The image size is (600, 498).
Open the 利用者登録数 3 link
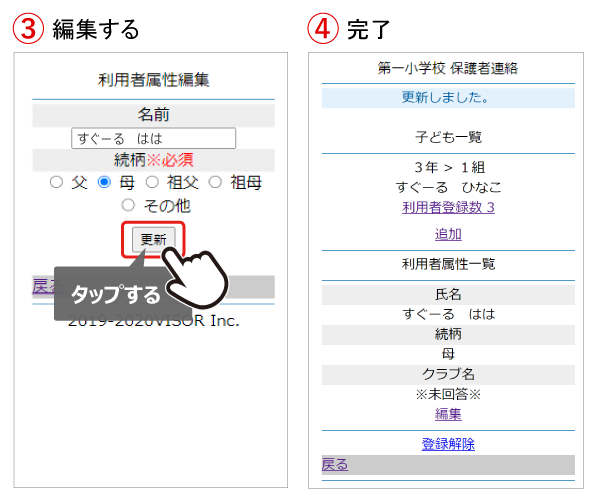point(448,207)
